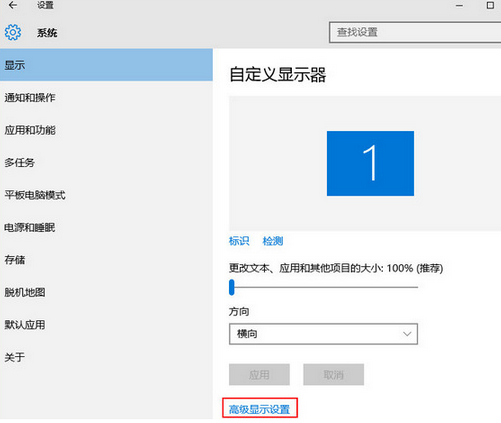Open 电源和睡眠 settings
Image resolution: width=501 pixels, height=423 pixels.
[x=106, y=227]
